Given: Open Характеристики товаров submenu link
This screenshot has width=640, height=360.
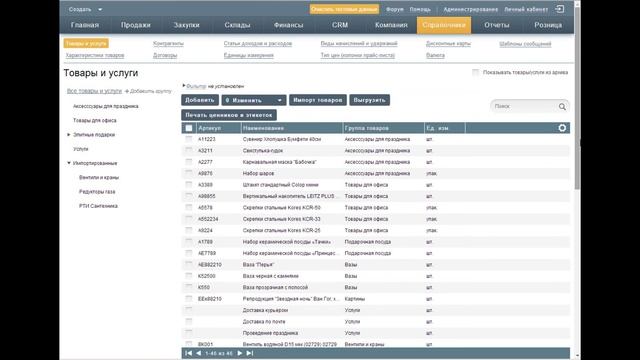Looking at the screenshot, I should click(x=95, y=55).
